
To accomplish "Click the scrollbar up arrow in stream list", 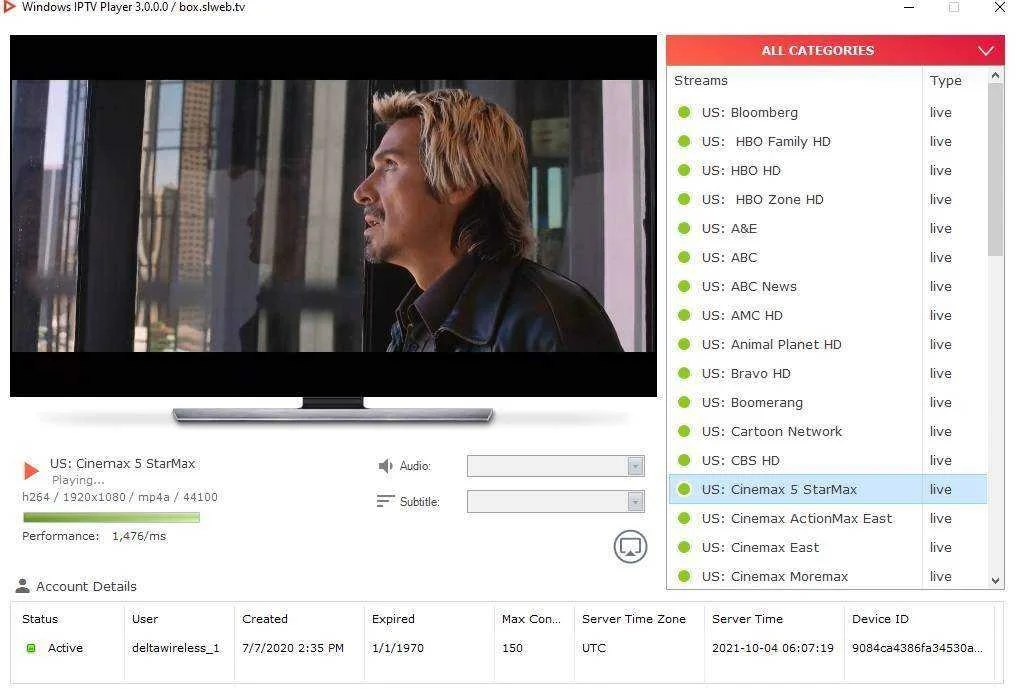I will pyautogui.click(x=996, y=75).
